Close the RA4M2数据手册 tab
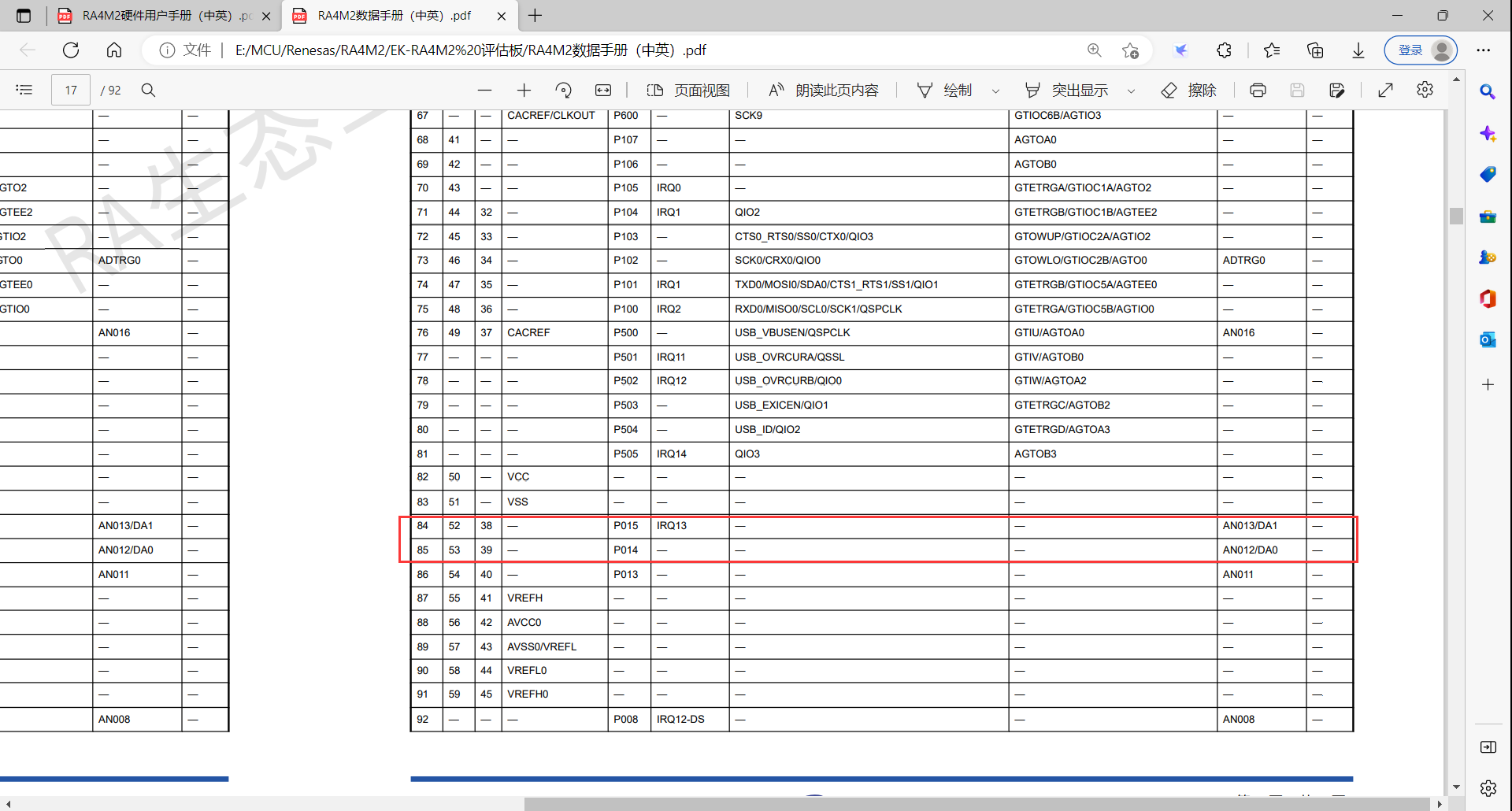 pyautogui.click(x=502, y=16)
